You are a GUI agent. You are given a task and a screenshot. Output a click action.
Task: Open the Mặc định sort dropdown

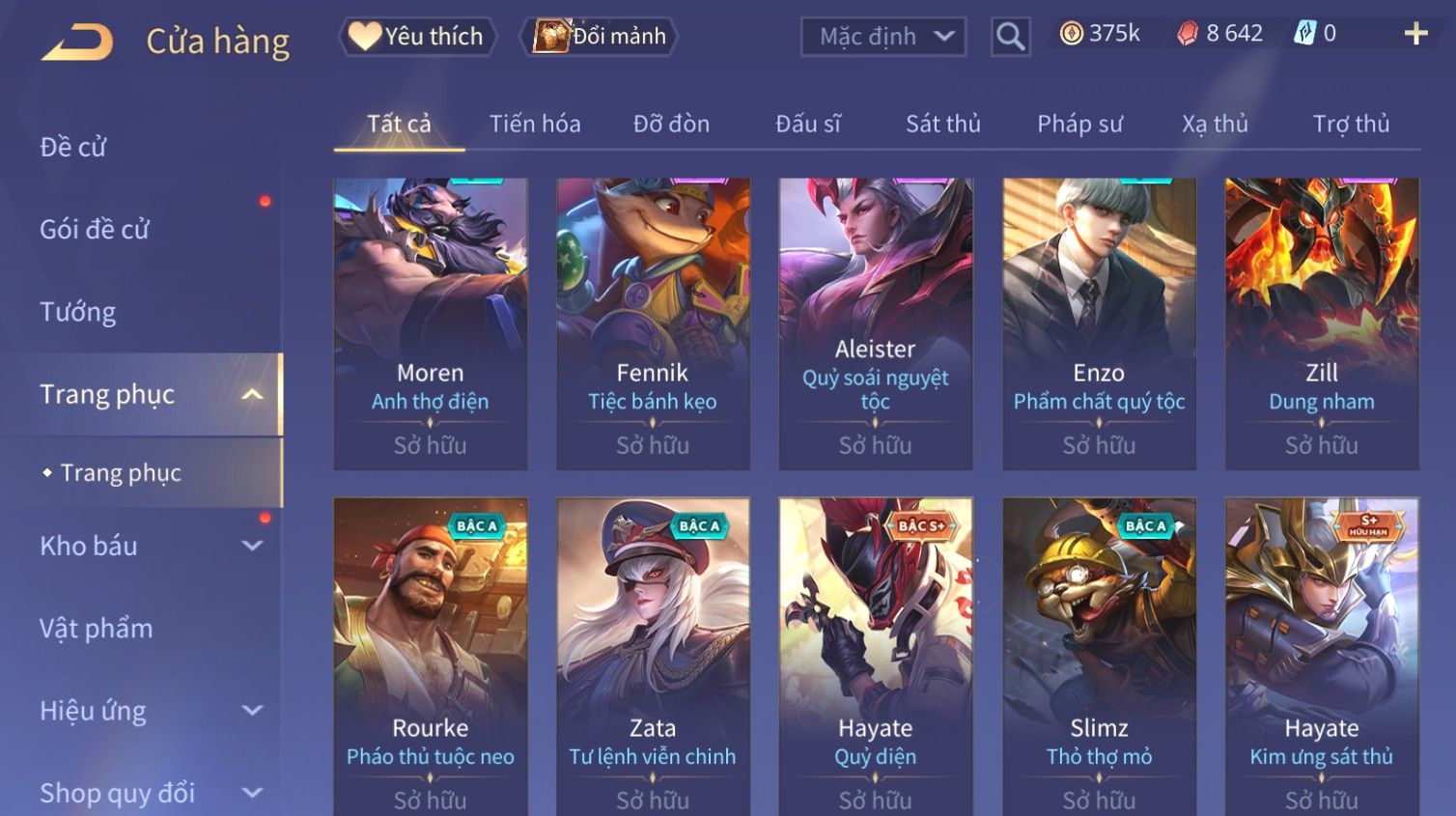point(883,37)
